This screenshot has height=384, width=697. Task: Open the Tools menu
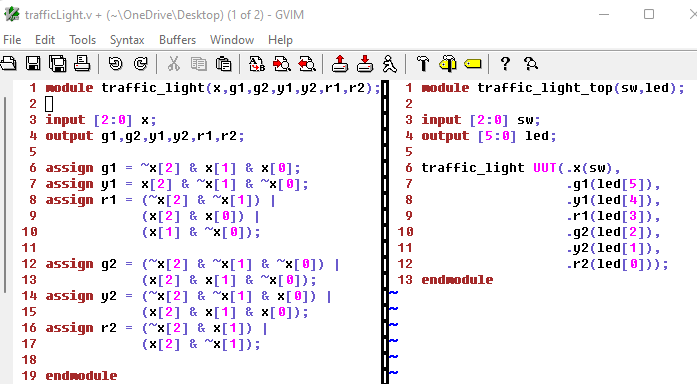pos(82,40)
